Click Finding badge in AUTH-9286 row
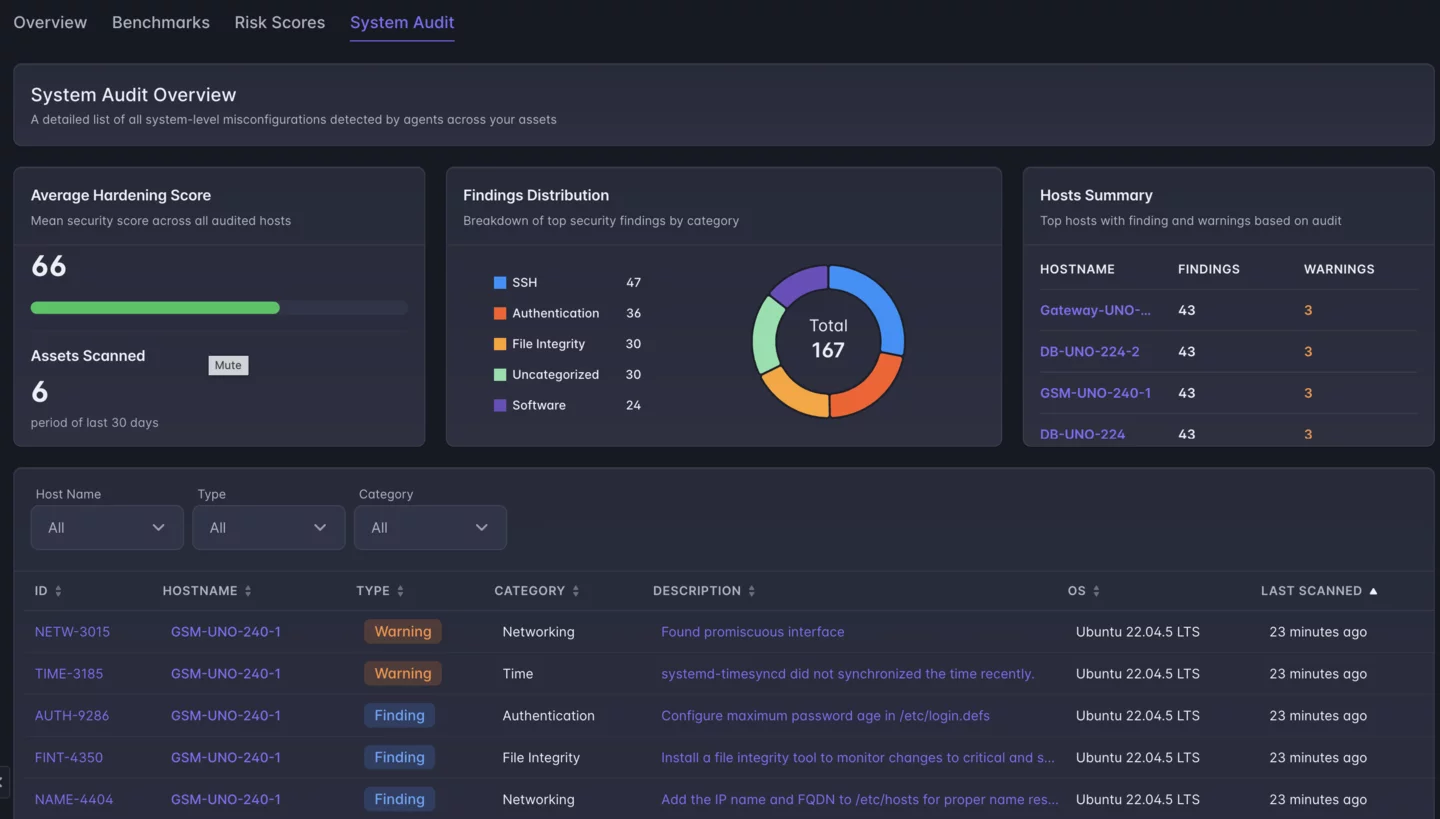The image size is (1440, 819). click(399, 716)
